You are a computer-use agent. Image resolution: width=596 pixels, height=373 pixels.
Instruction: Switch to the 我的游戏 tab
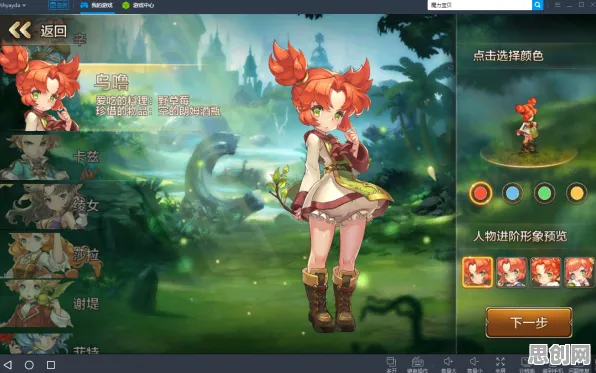tap(97, 5)
